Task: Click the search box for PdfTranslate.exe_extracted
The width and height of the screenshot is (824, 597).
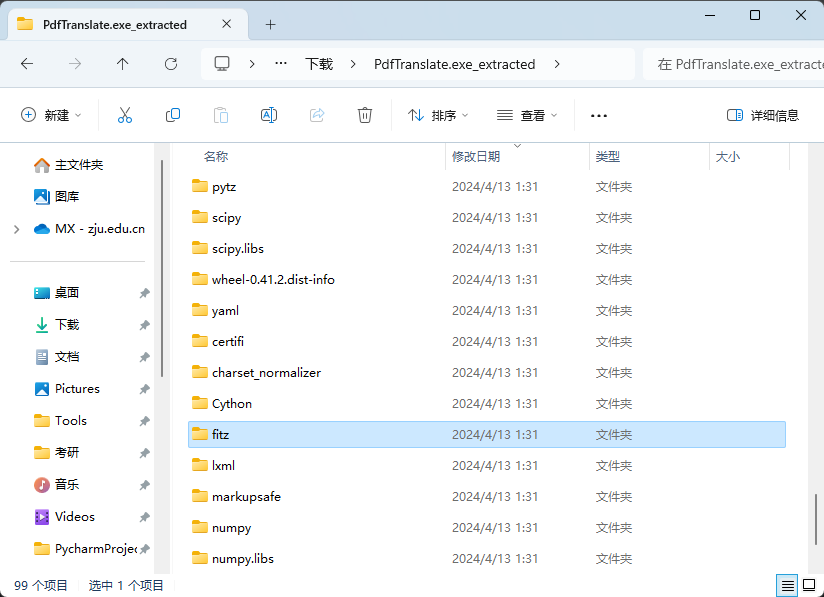Action: click(734, 64)
